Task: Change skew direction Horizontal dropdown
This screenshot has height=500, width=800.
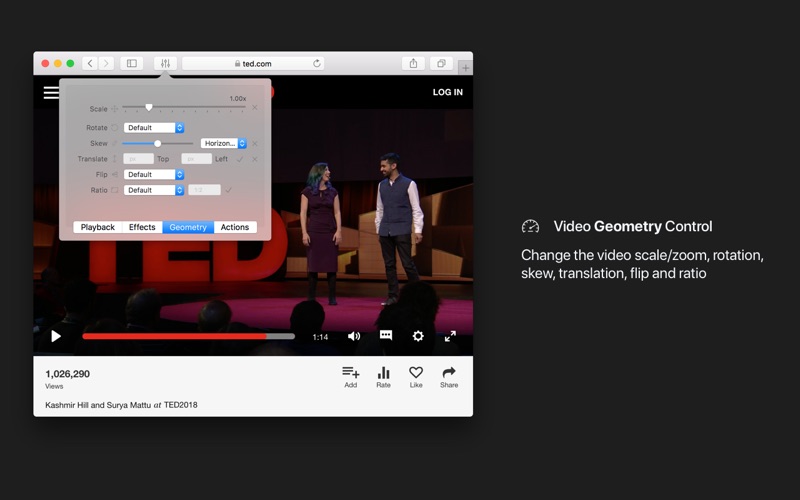Action: (223, 143)
